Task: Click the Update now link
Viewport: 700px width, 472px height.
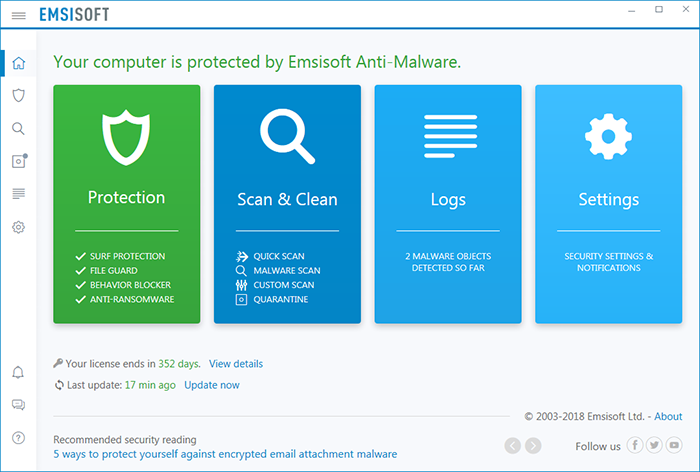Action: coord(212,385)
